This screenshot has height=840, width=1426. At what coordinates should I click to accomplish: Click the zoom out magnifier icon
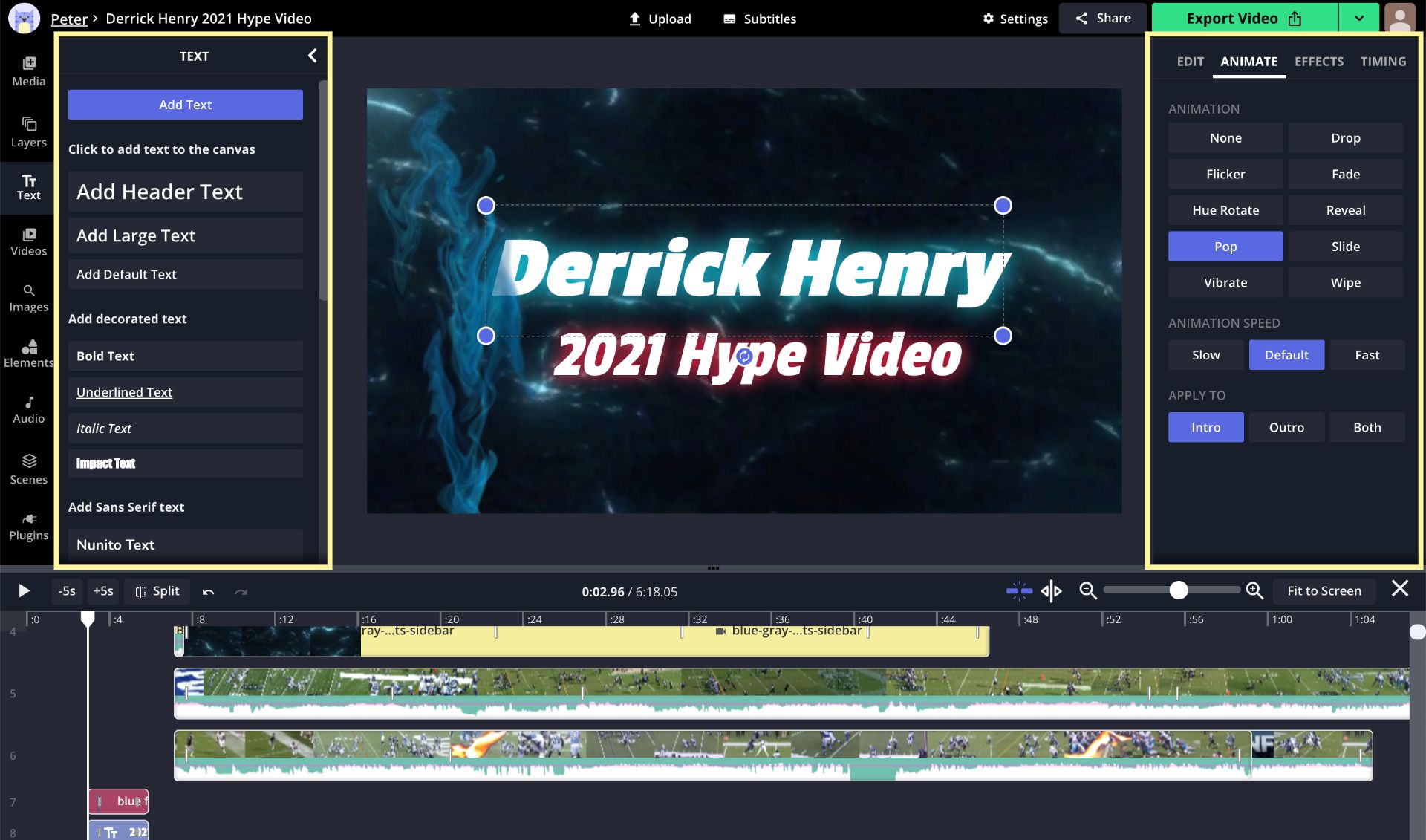pyautogui.click(x=1087, y=590)
